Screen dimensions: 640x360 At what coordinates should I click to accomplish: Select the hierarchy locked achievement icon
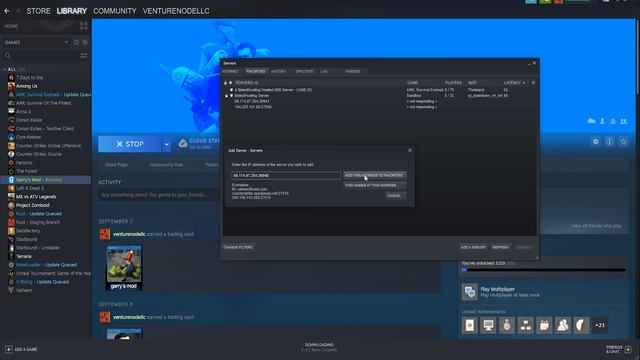(526, 325)
